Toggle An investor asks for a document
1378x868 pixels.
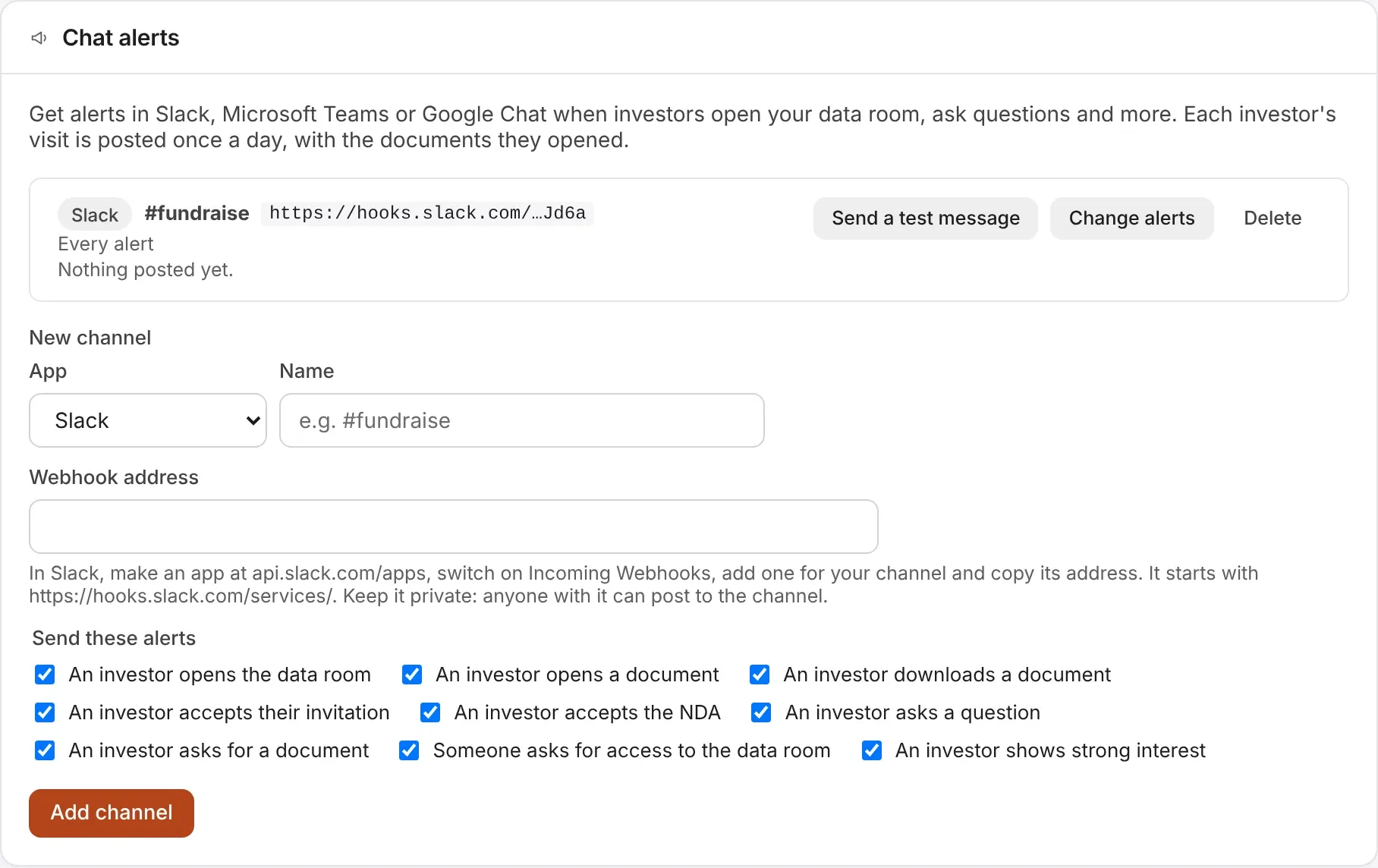[x=45, y=750]
